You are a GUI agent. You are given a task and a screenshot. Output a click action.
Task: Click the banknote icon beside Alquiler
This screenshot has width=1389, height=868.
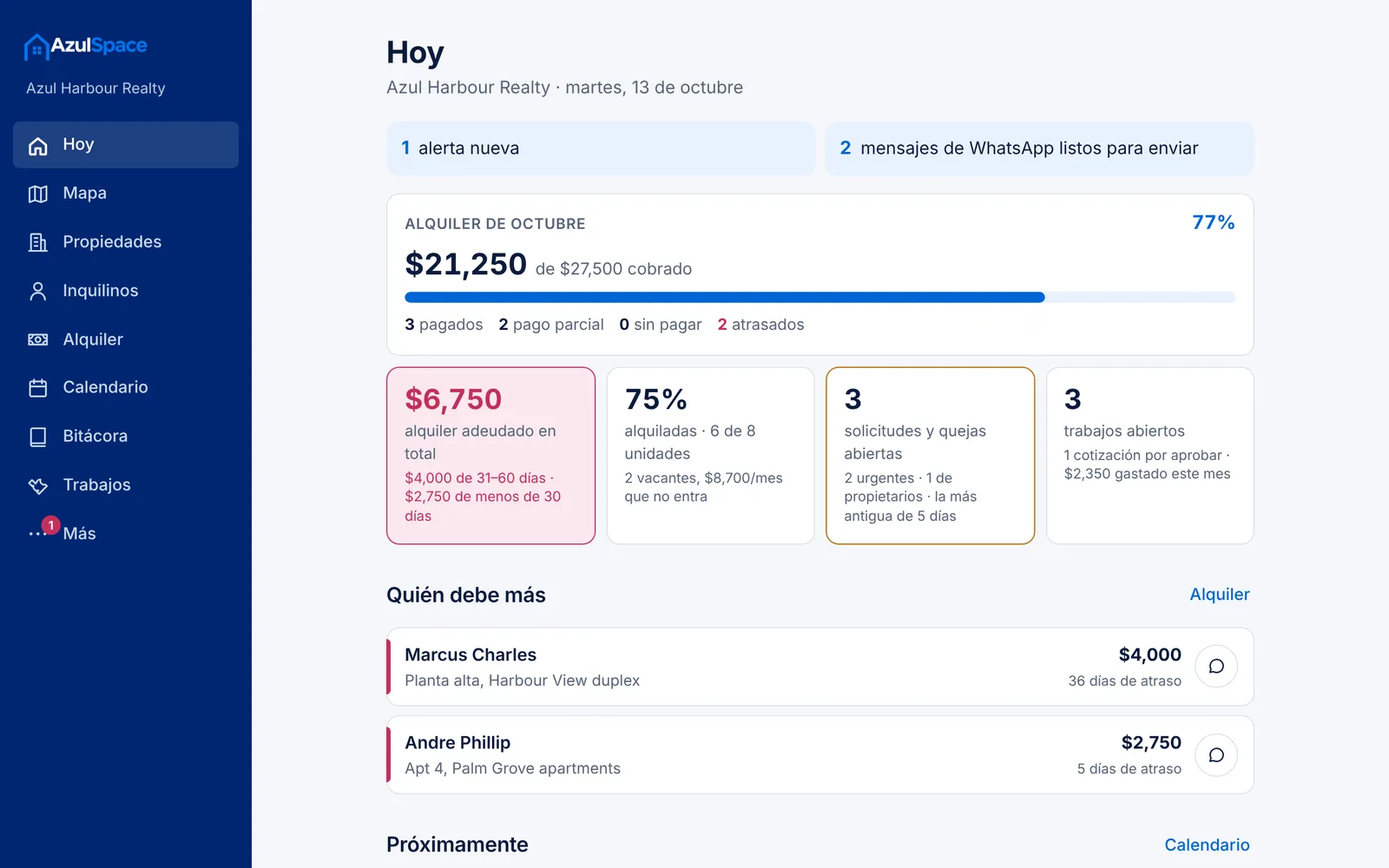(x=38, y=339)
